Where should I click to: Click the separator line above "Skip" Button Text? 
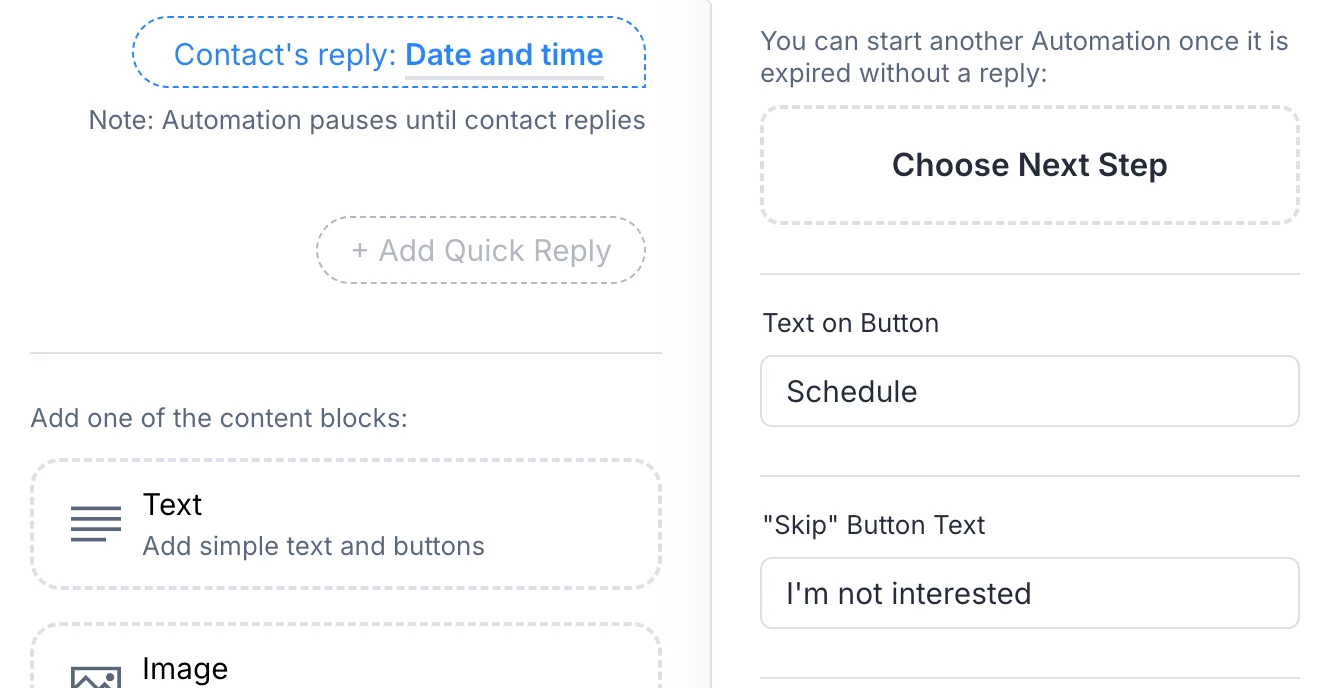click(x=1029, y=476)
